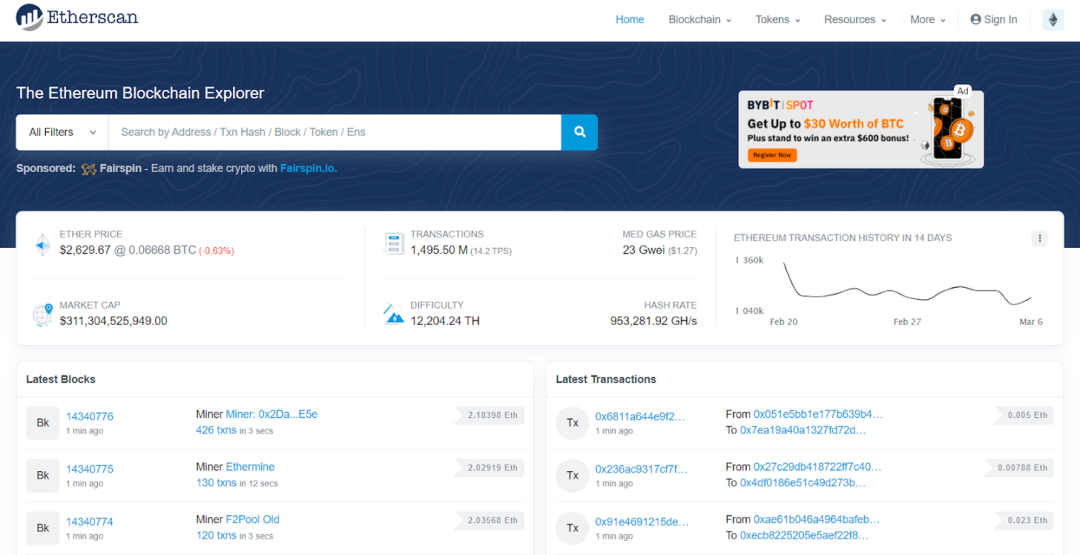Click the 0.005 Eth transaction amount tag
Screen dimensions: 1080x555
(1024, 415)
